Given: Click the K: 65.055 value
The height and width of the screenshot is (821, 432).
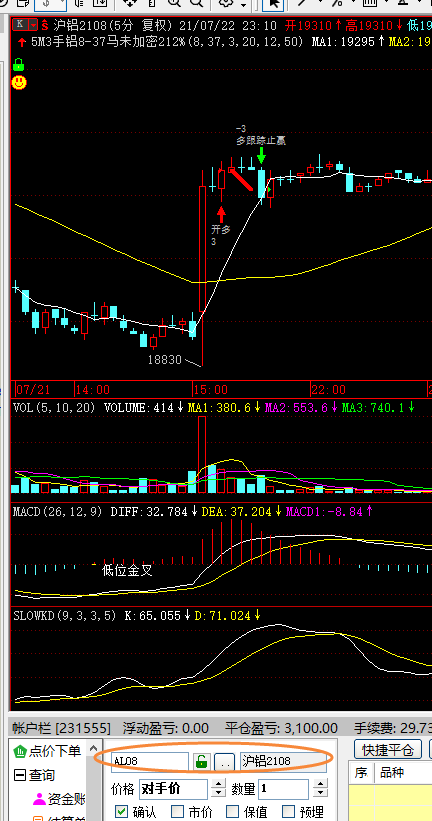Looking at the screenshot, I should (x=152, y=616).
